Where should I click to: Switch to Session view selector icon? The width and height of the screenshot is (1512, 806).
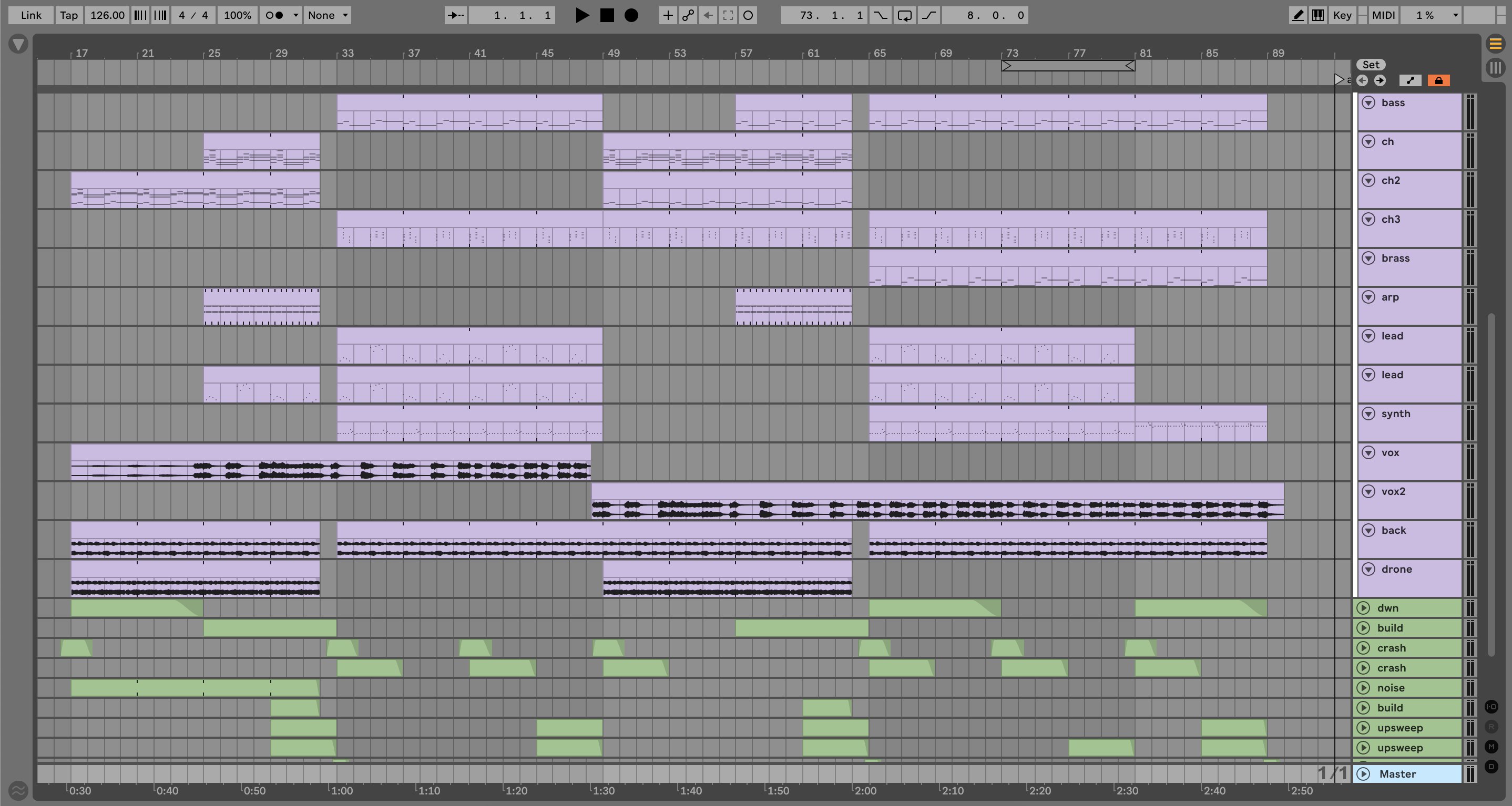pyautogui.click(x=1495, y=67)
